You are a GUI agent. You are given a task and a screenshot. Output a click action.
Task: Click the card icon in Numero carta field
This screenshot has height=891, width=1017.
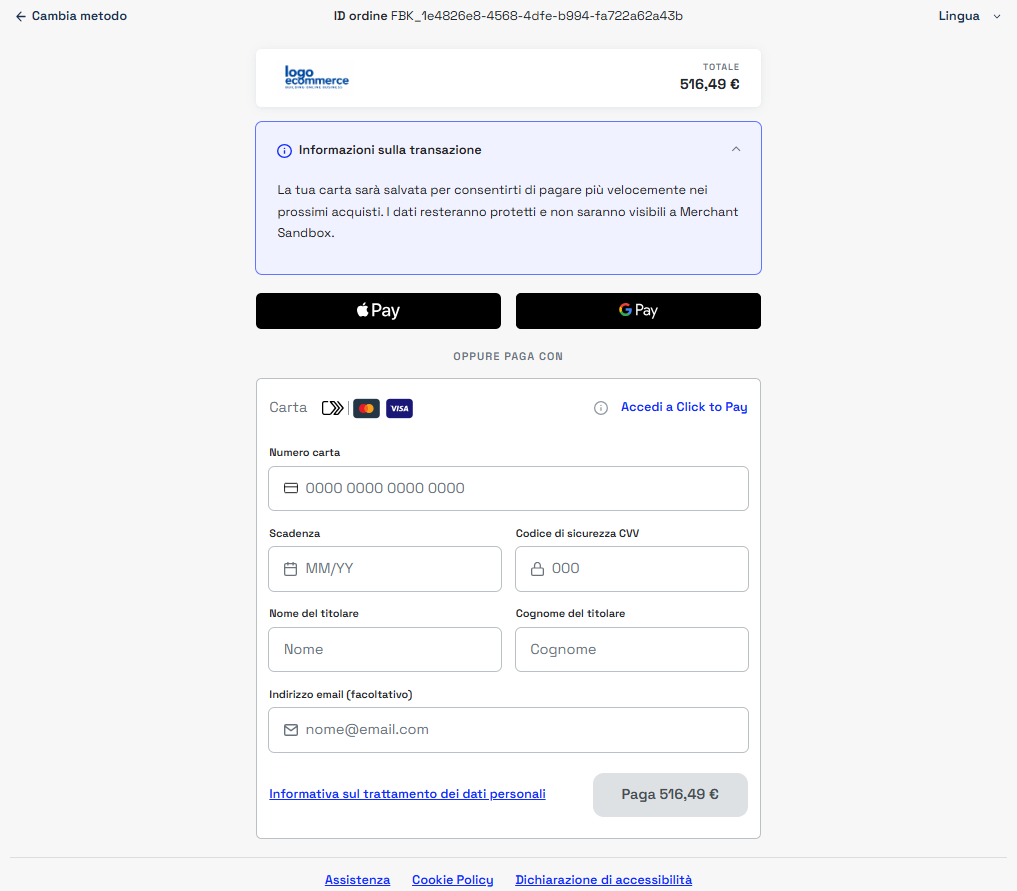pyautogui.click(x=291, y=488)
